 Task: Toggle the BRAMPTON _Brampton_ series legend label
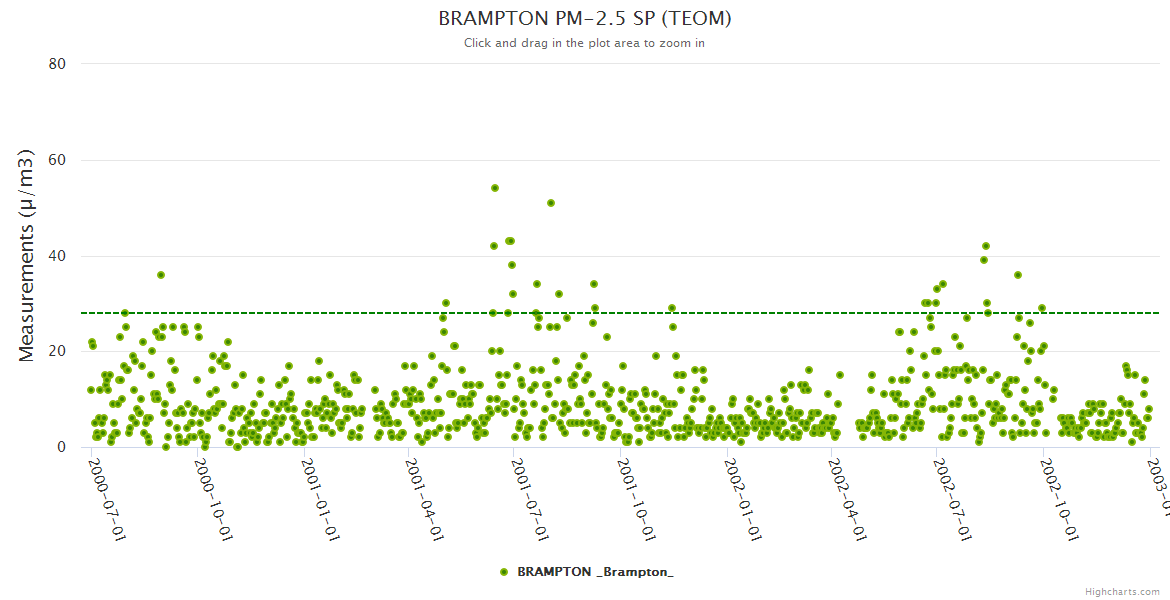pyautogui.click(x=595, y=572)
